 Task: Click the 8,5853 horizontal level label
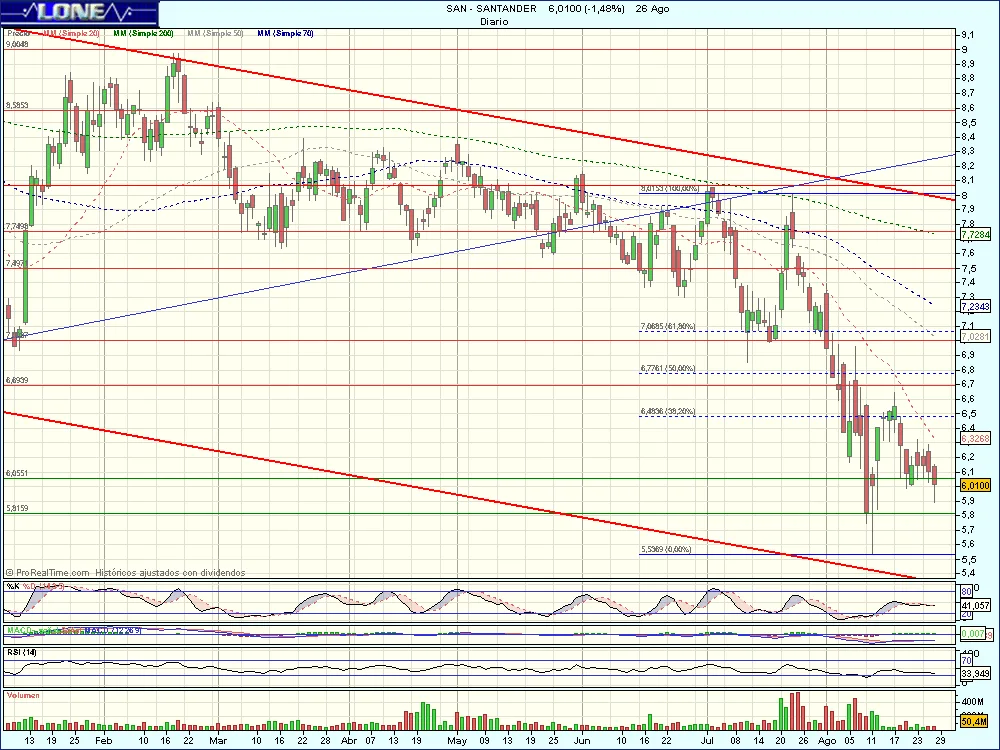17,105
